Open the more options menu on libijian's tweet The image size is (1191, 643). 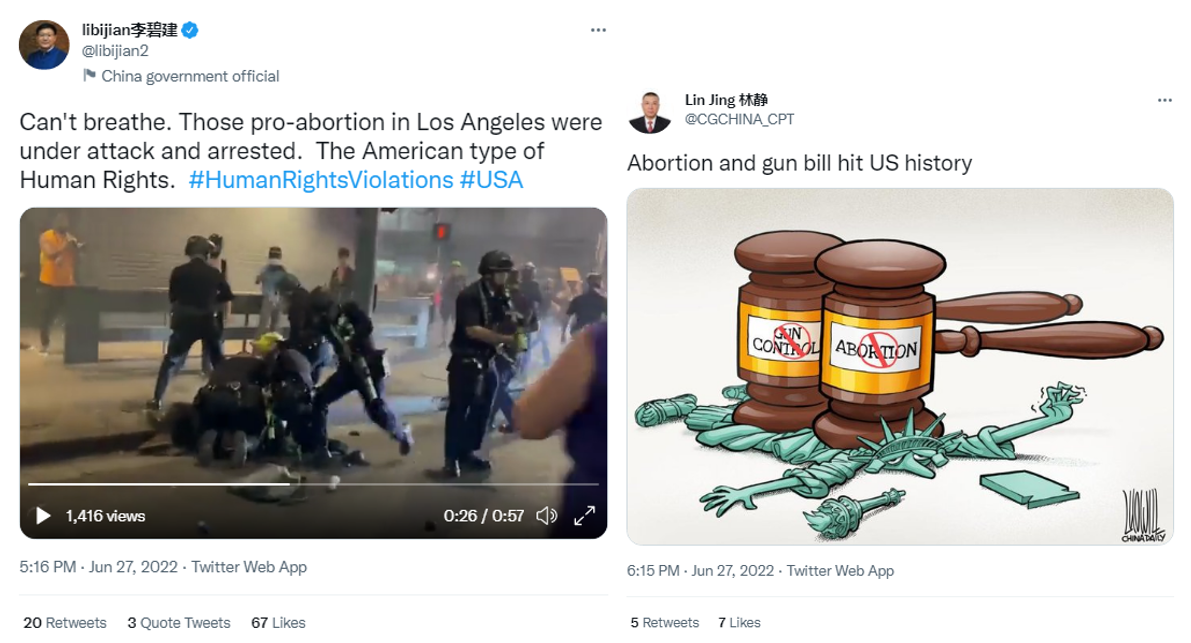599,30
